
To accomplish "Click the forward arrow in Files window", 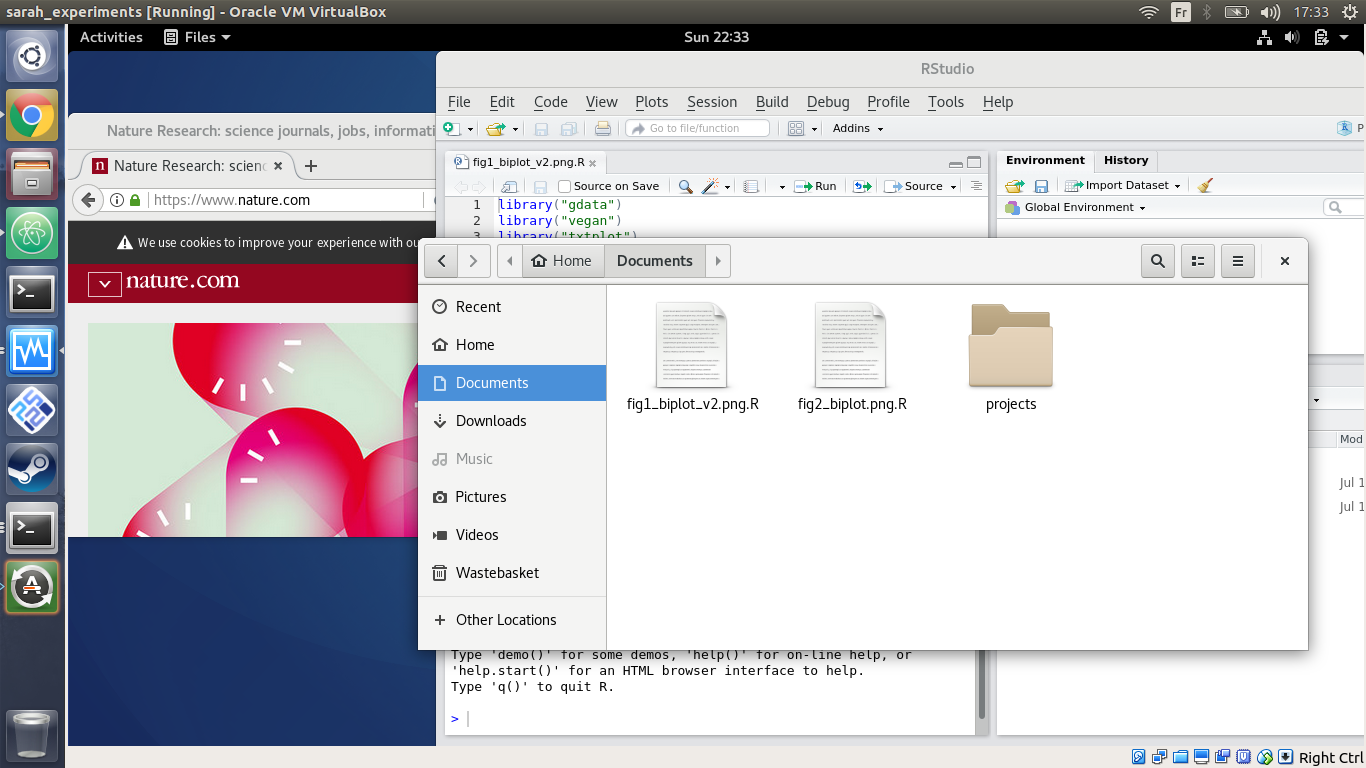I will [474, 261].
